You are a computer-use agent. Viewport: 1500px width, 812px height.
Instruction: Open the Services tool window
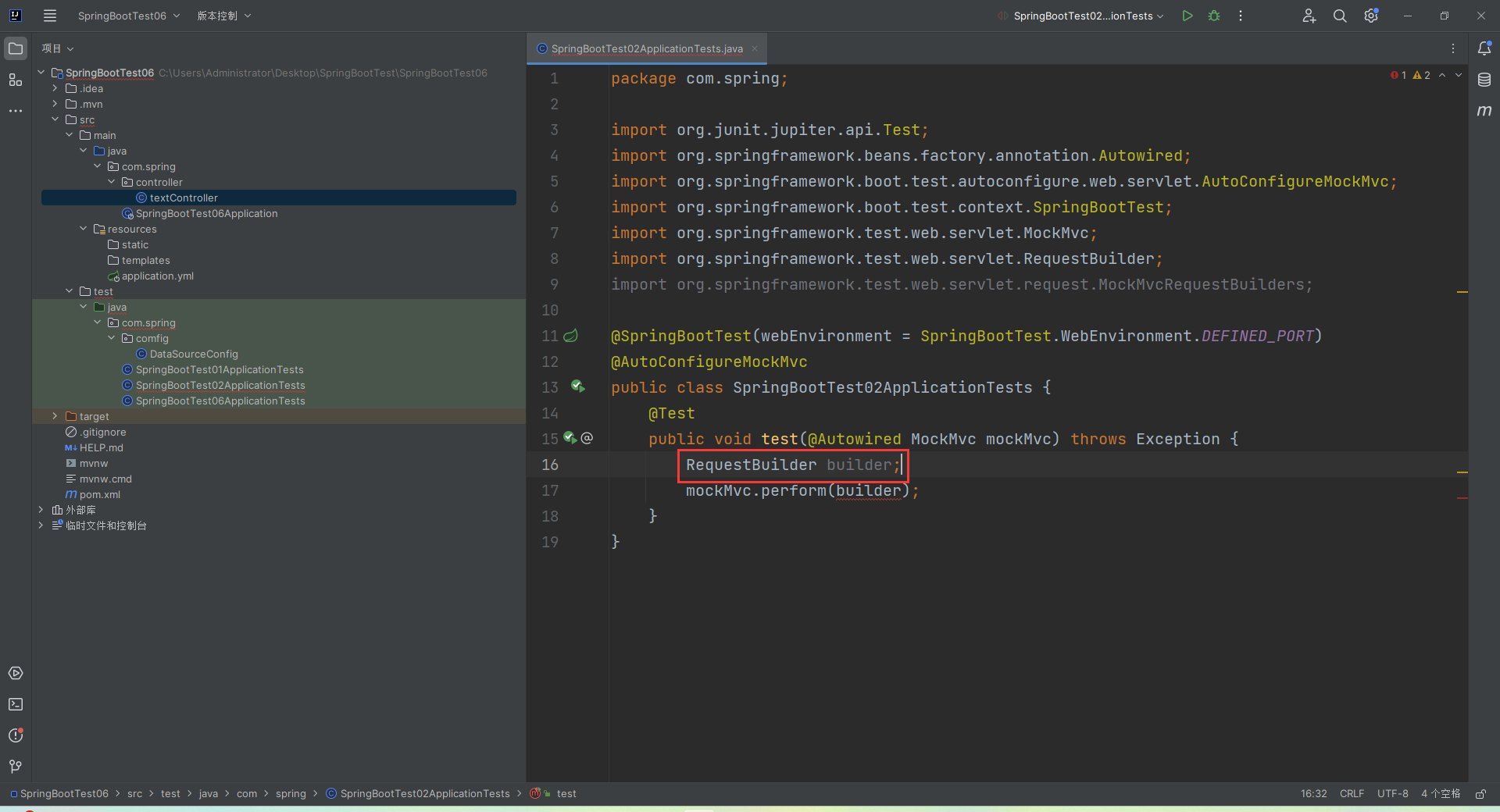tap(16, 673)
